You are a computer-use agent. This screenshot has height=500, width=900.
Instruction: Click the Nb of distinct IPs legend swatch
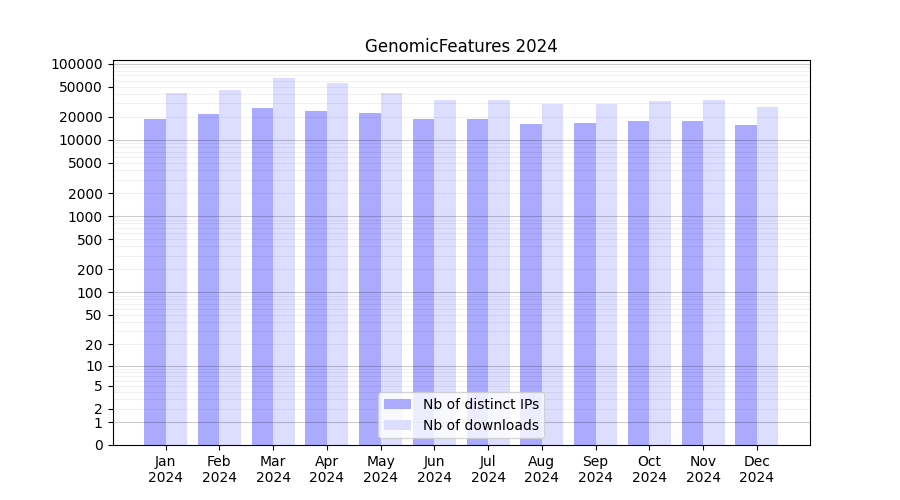[398, 404]
